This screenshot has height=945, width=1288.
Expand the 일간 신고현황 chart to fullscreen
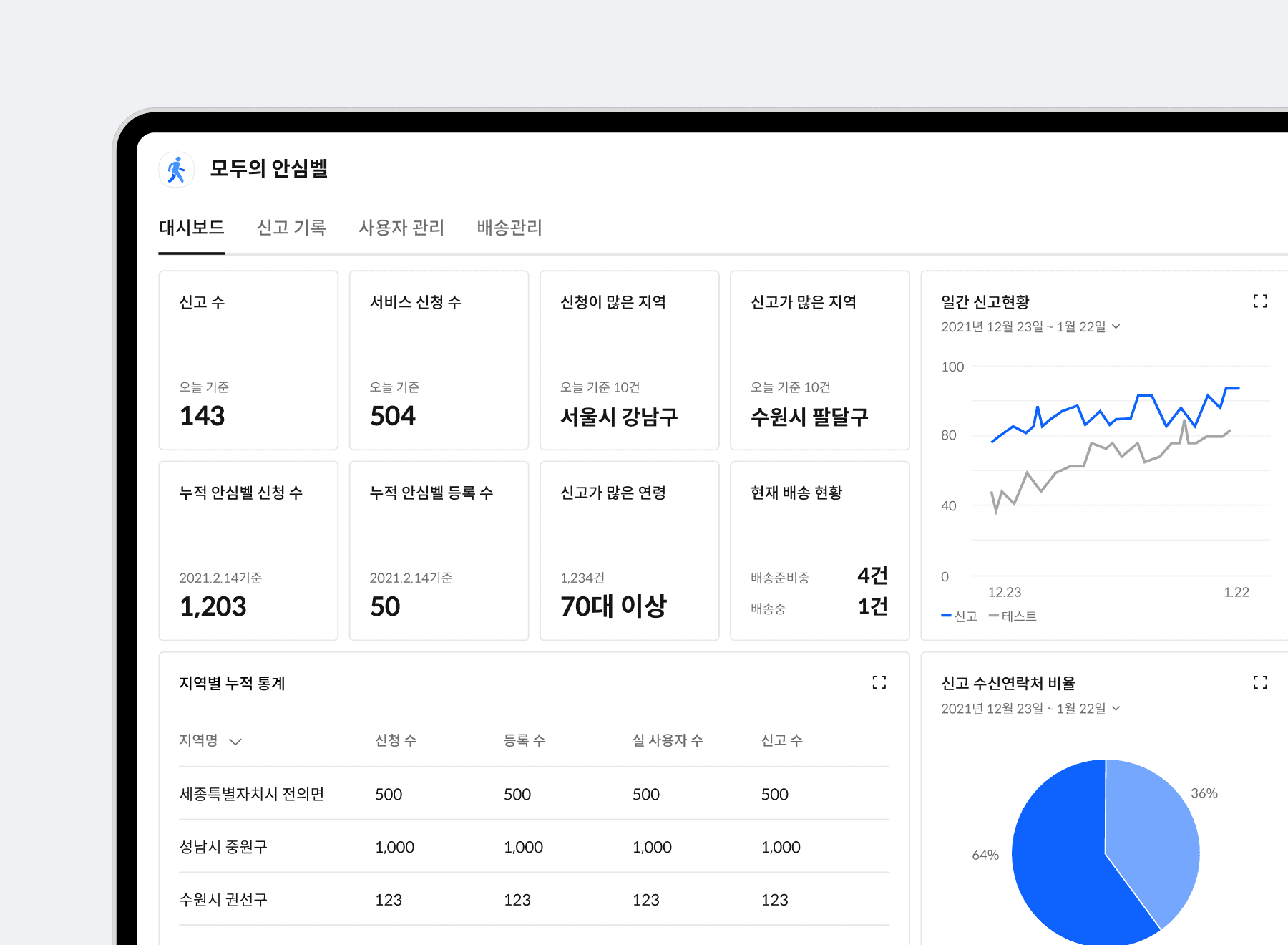(1261, 301)
